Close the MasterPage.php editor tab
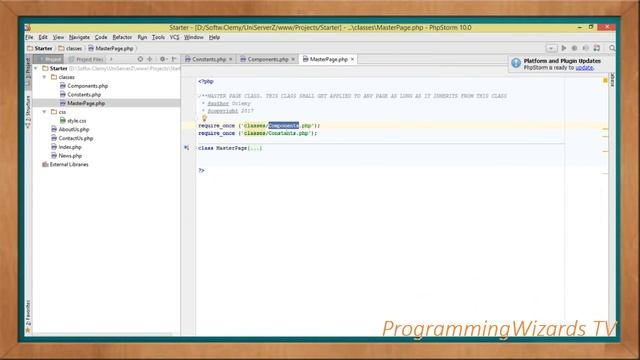640x360 pixels. [352, 60]
